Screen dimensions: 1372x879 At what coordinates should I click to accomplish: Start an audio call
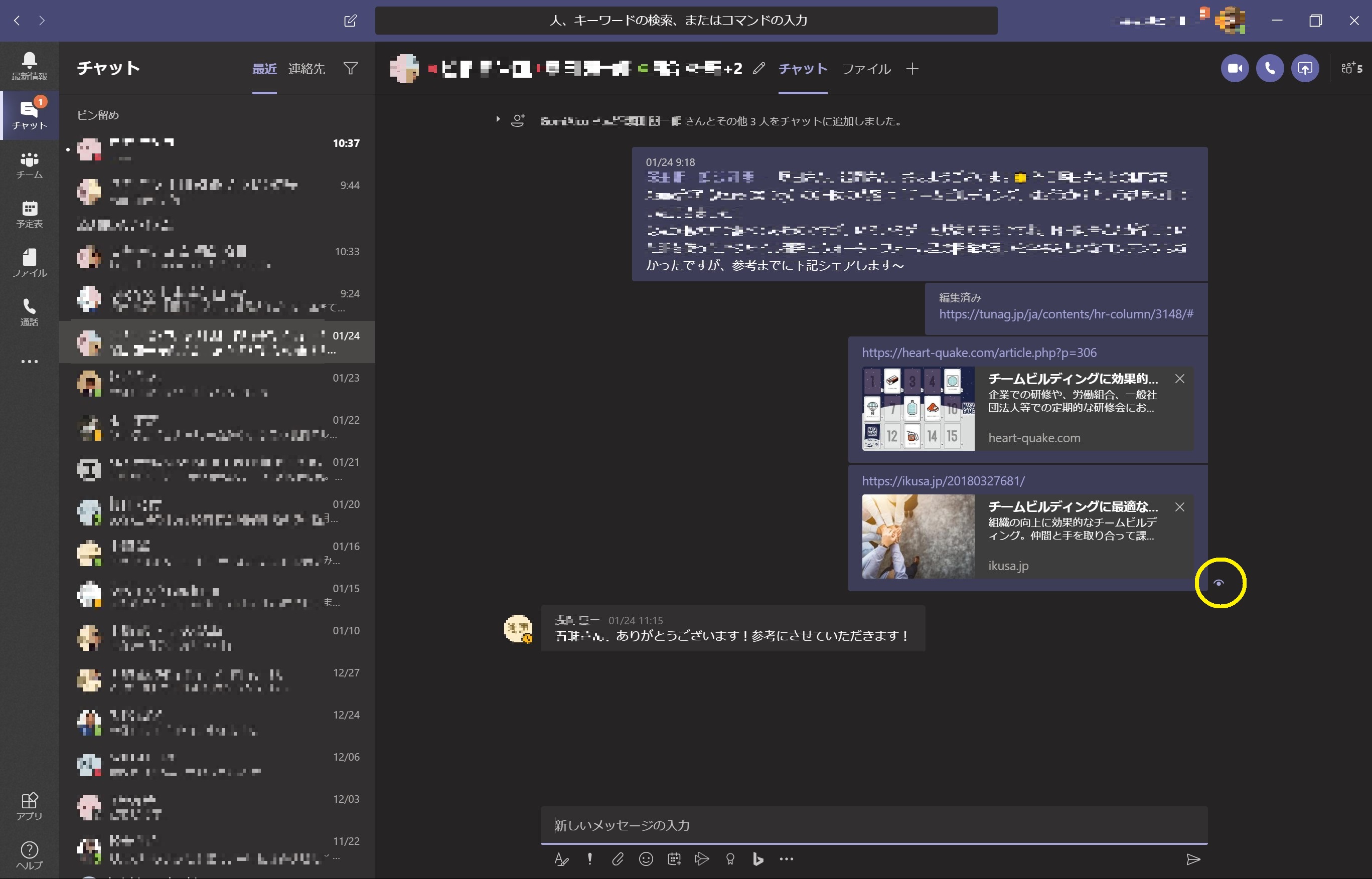click(x=1270, y=69)
